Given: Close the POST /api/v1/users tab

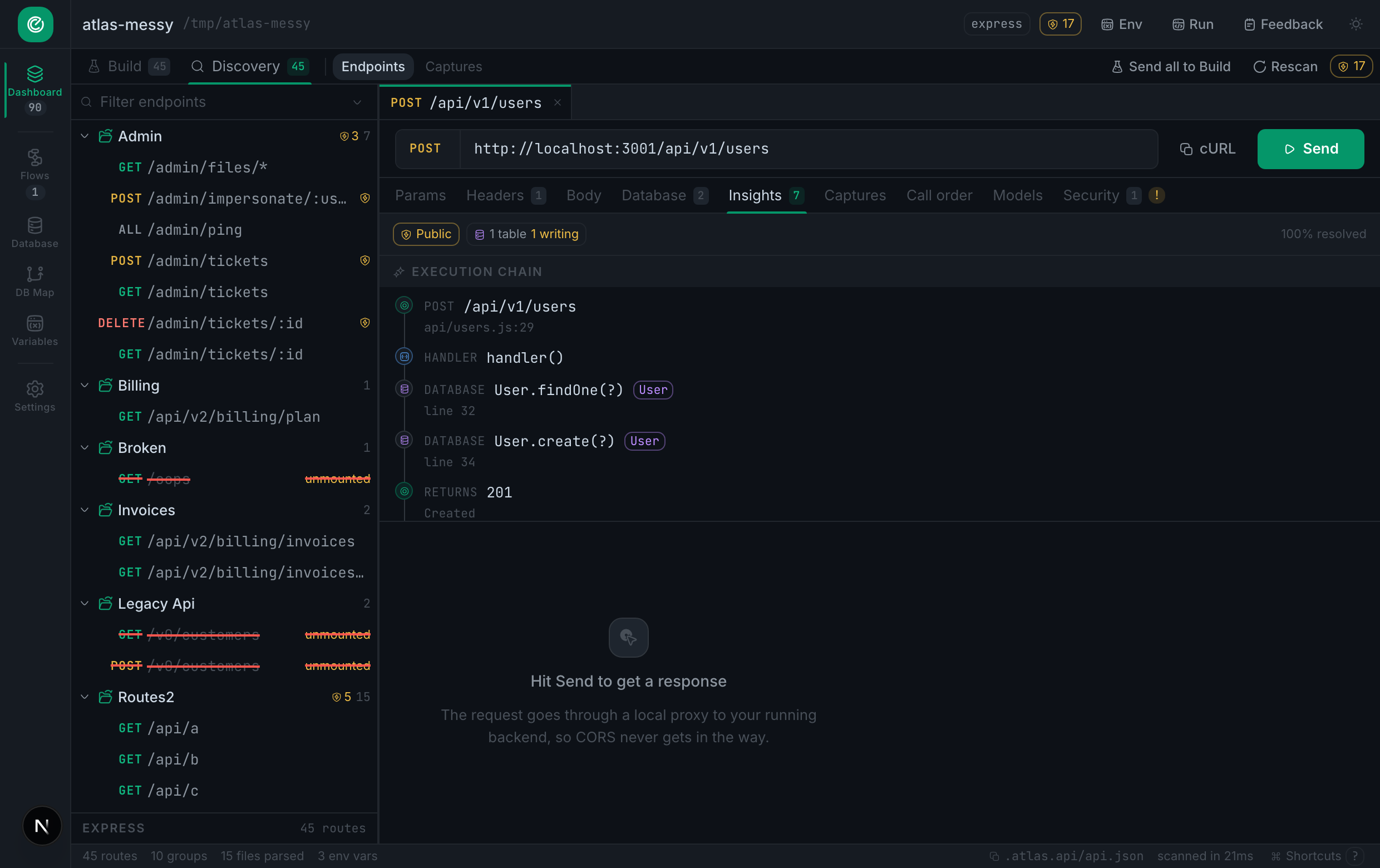Looking at the screenshot, I should tap(557, 102).
